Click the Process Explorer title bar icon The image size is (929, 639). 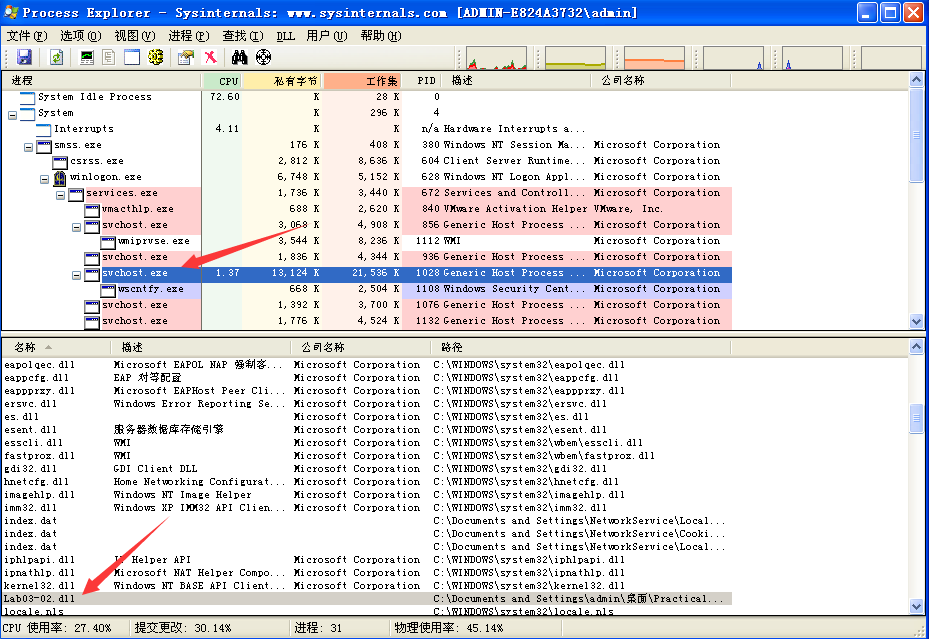point(11,12)
